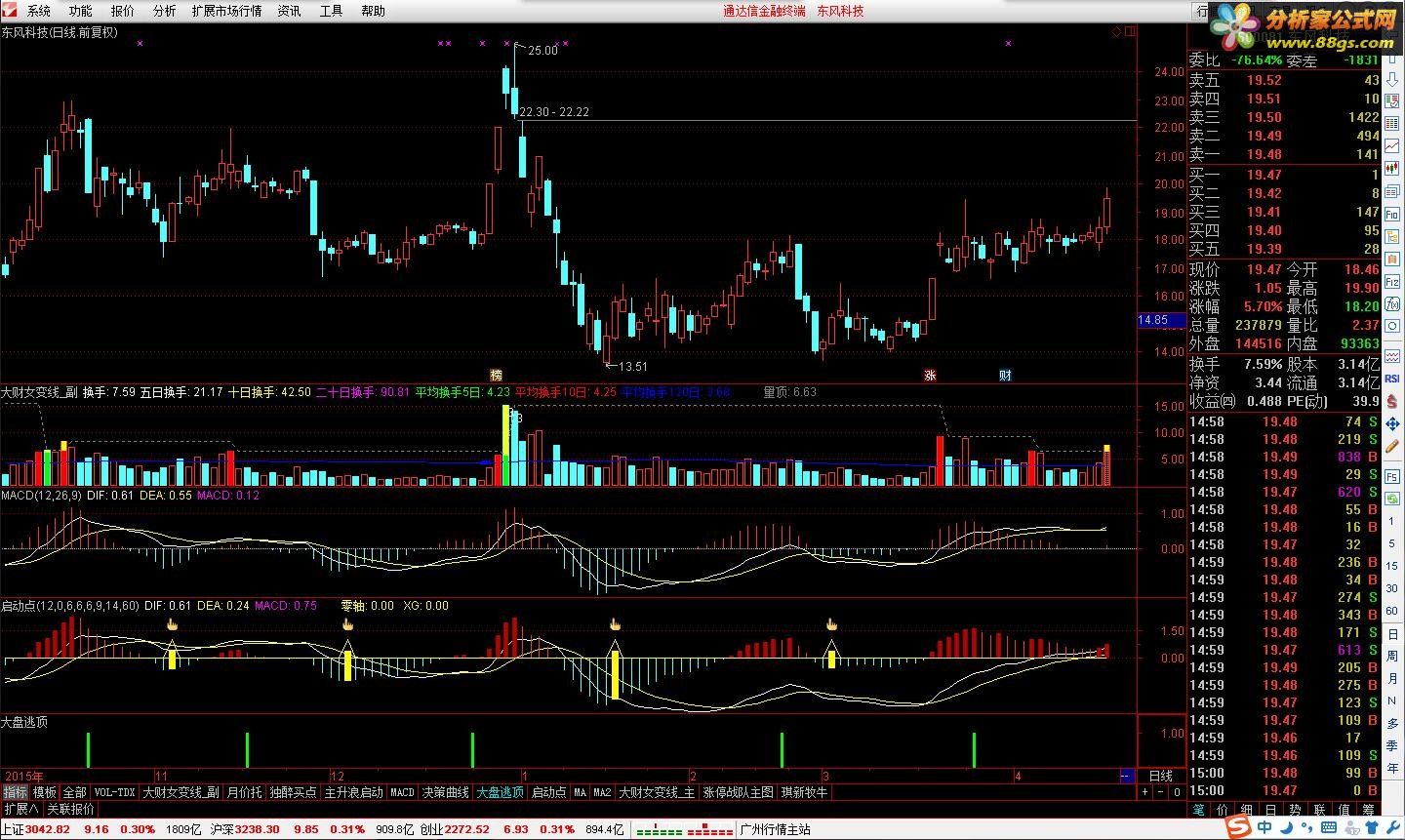Image resolution: width=1405 pixels, height=840 pixels.
Task: Open the 关联报价 tab
Action: point(70,809)
